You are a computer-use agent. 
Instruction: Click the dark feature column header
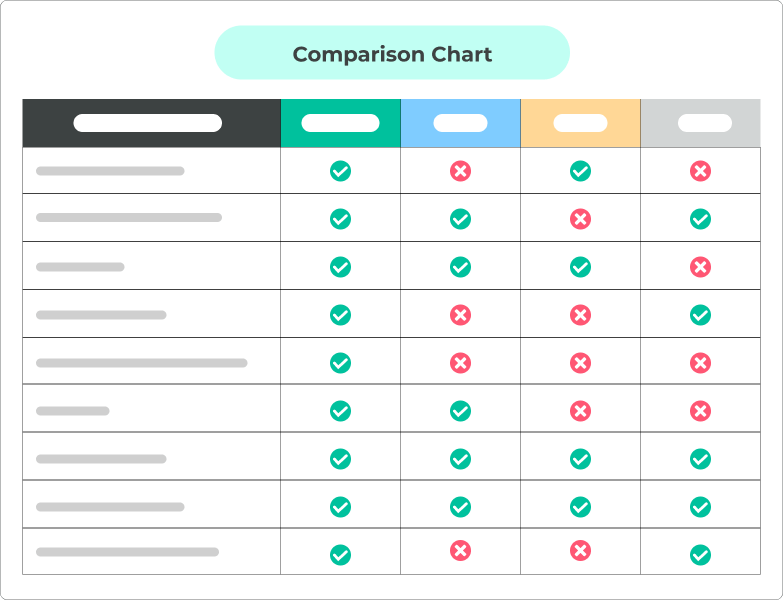(152, 123)
